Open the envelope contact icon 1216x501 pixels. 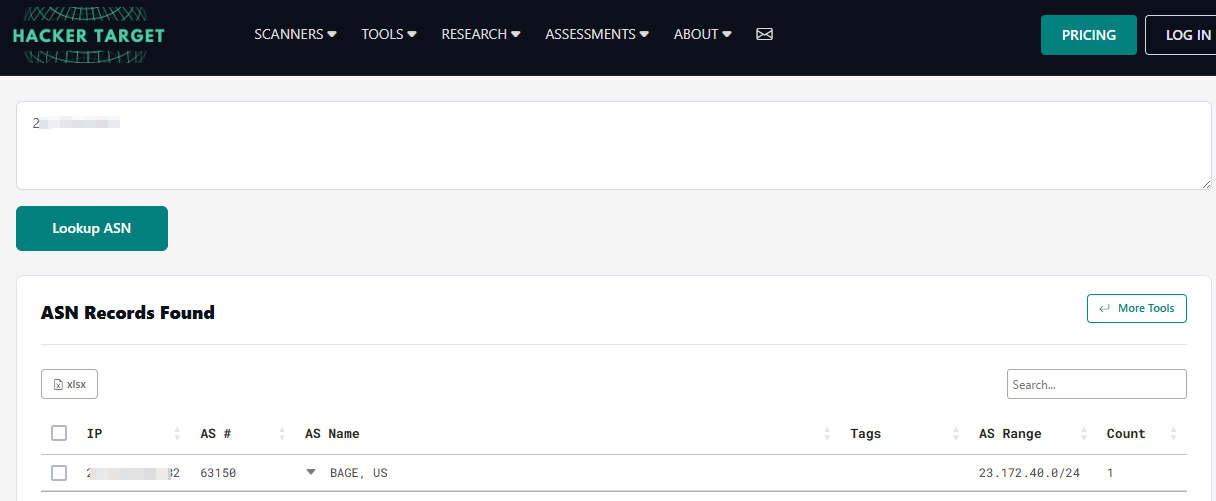click(764, 34)
